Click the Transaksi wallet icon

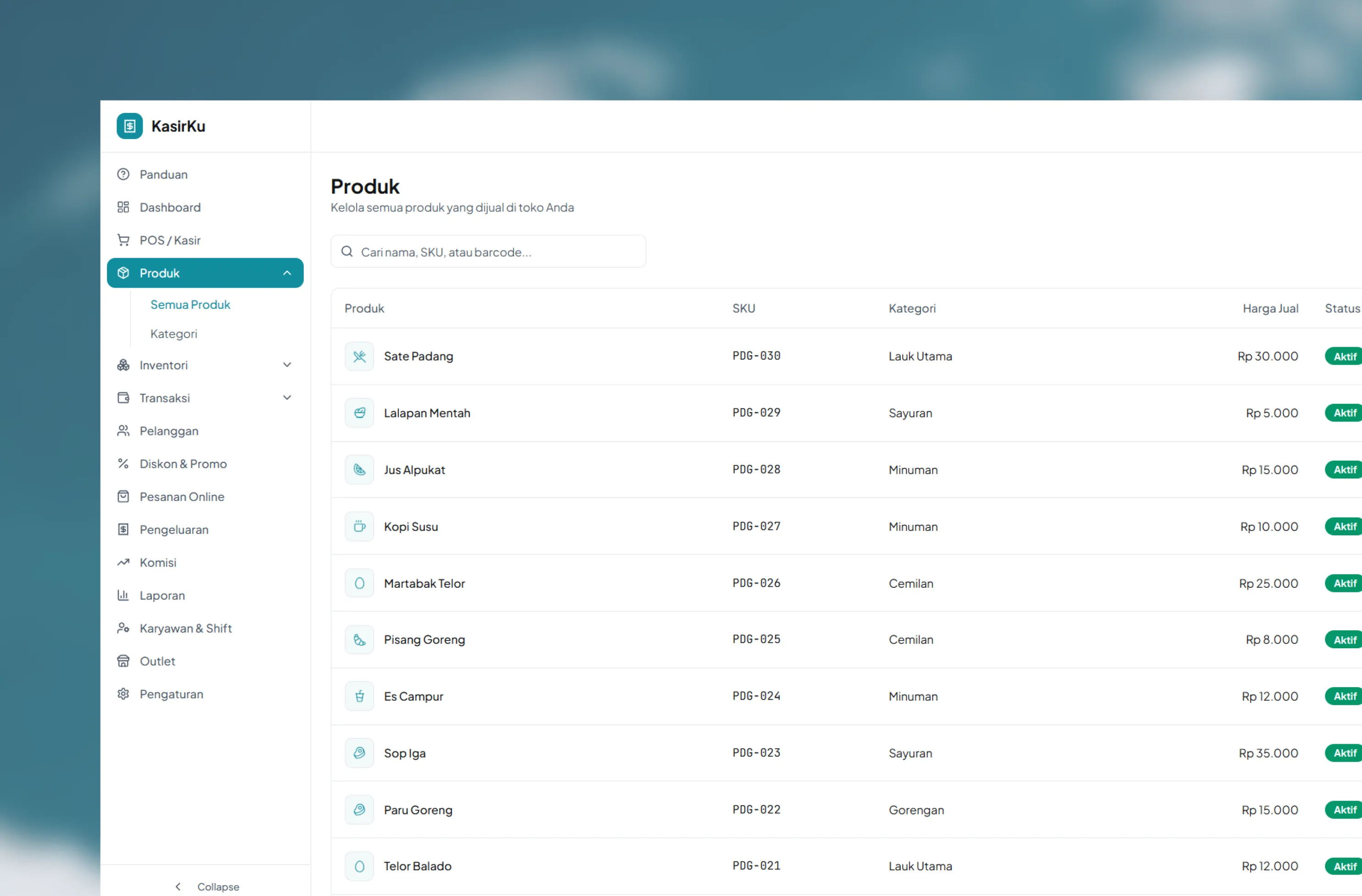pyautogui.click(x=123, y=398)
